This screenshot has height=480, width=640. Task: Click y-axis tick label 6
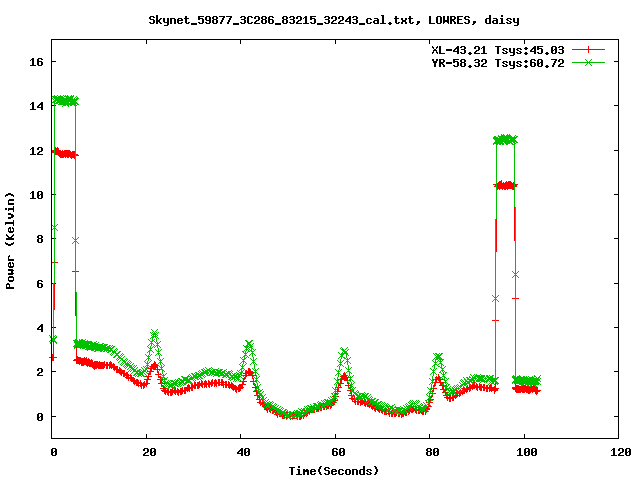[40, 284]
